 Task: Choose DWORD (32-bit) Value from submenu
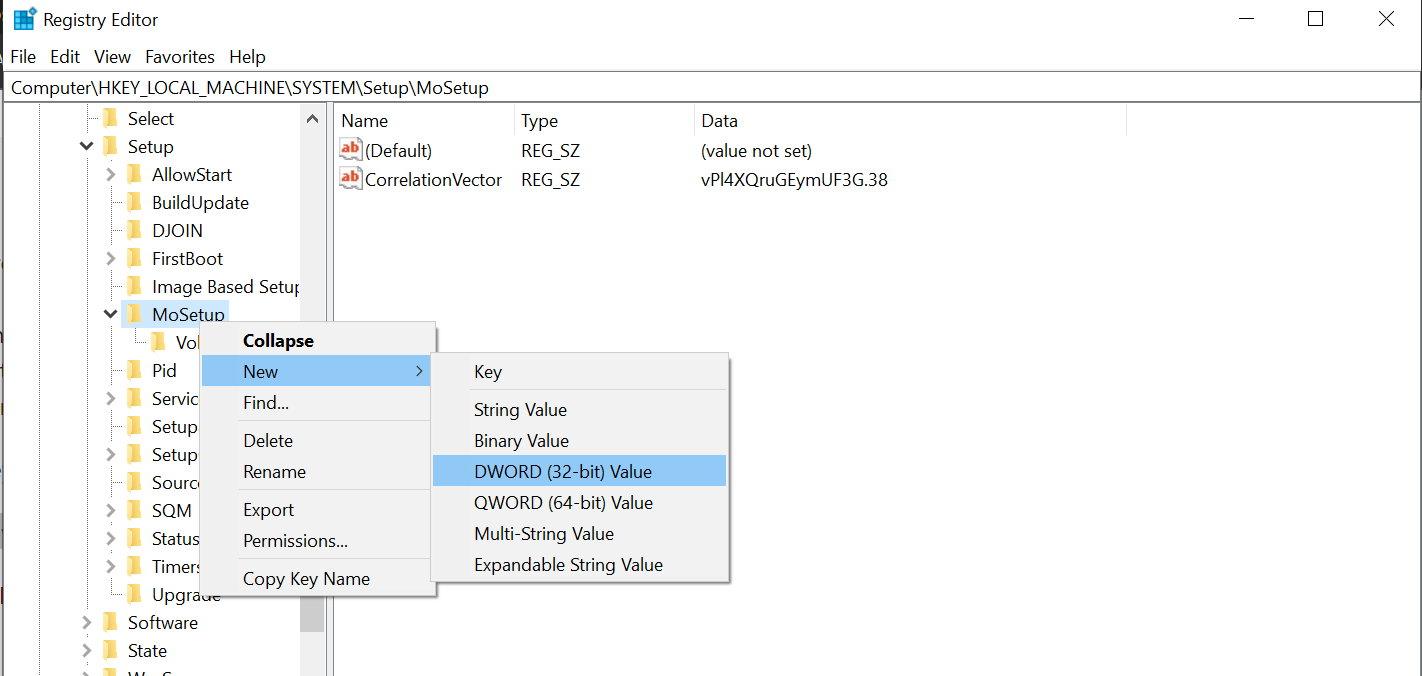click(x=562, y=472)
